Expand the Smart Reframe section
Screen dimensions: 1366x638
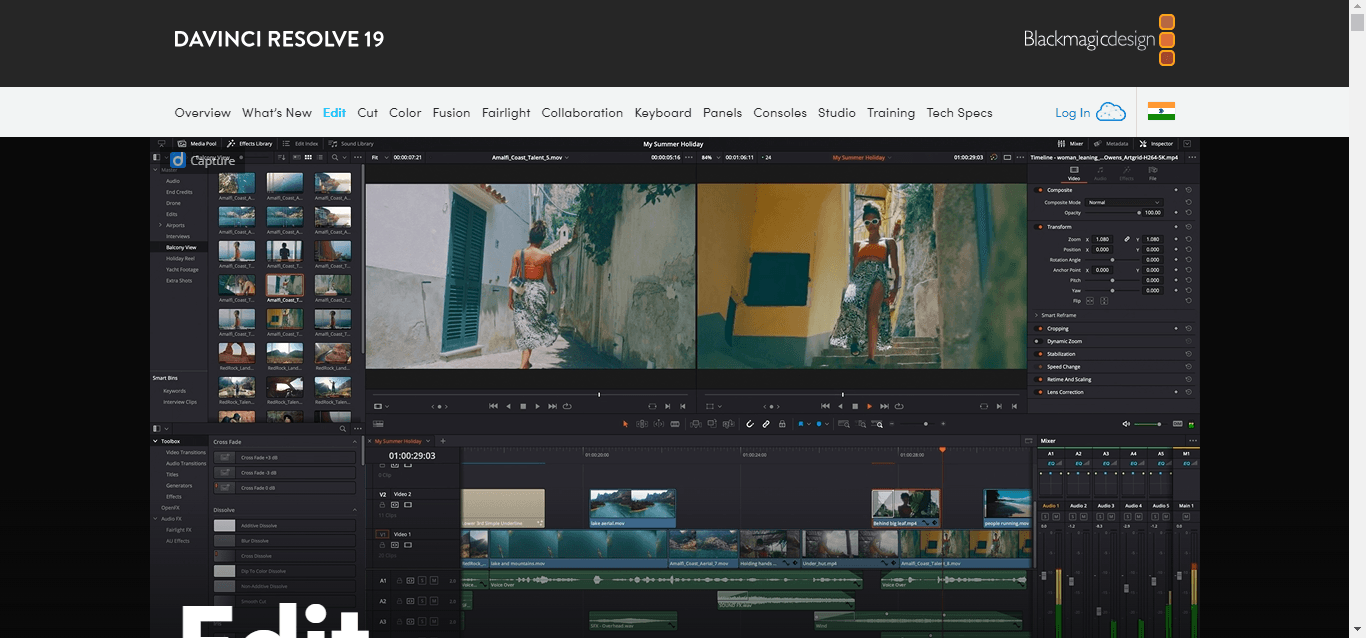[x=1037, y=315]
